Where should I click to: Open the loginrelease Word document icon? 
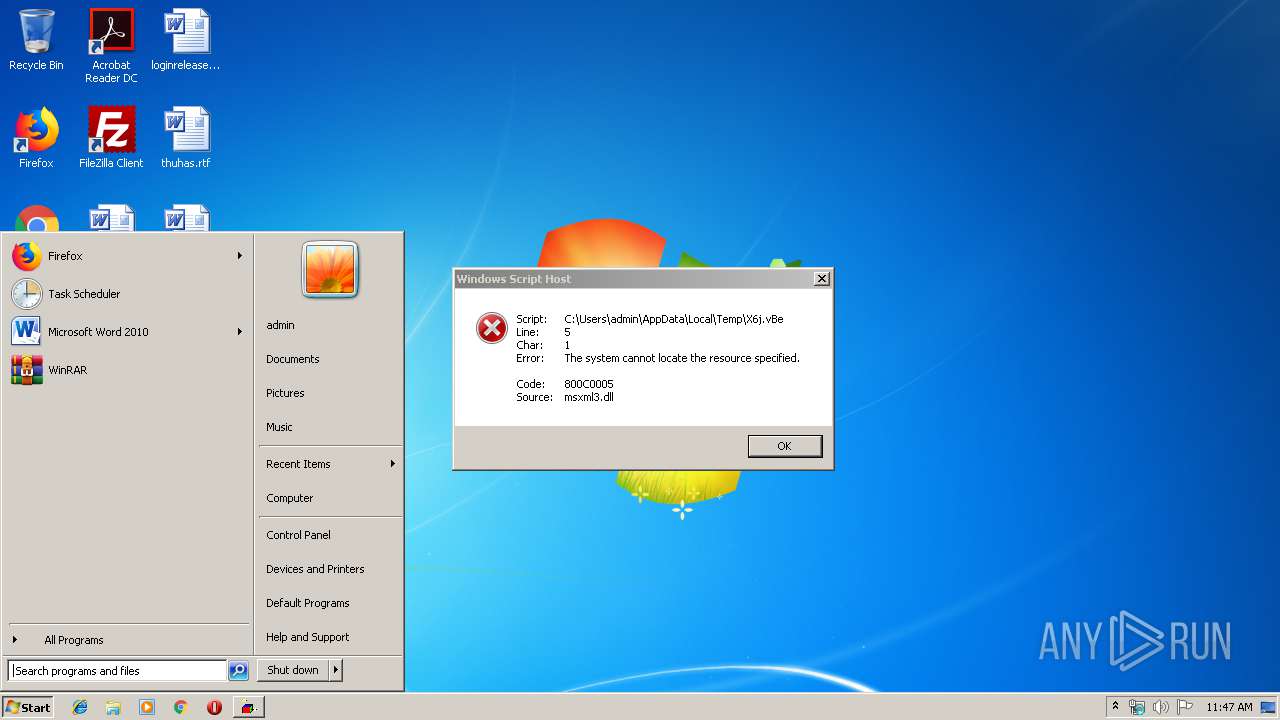click(186, 40)
